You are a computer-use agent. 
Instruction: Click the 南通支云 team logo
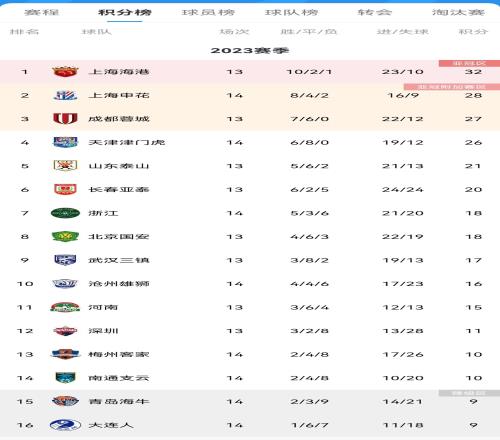[65, 378]
